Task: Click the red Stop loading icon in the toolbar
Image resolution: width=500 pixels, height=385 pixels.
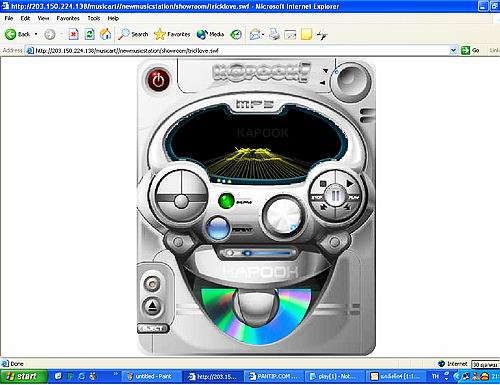Action: [73, 34]
